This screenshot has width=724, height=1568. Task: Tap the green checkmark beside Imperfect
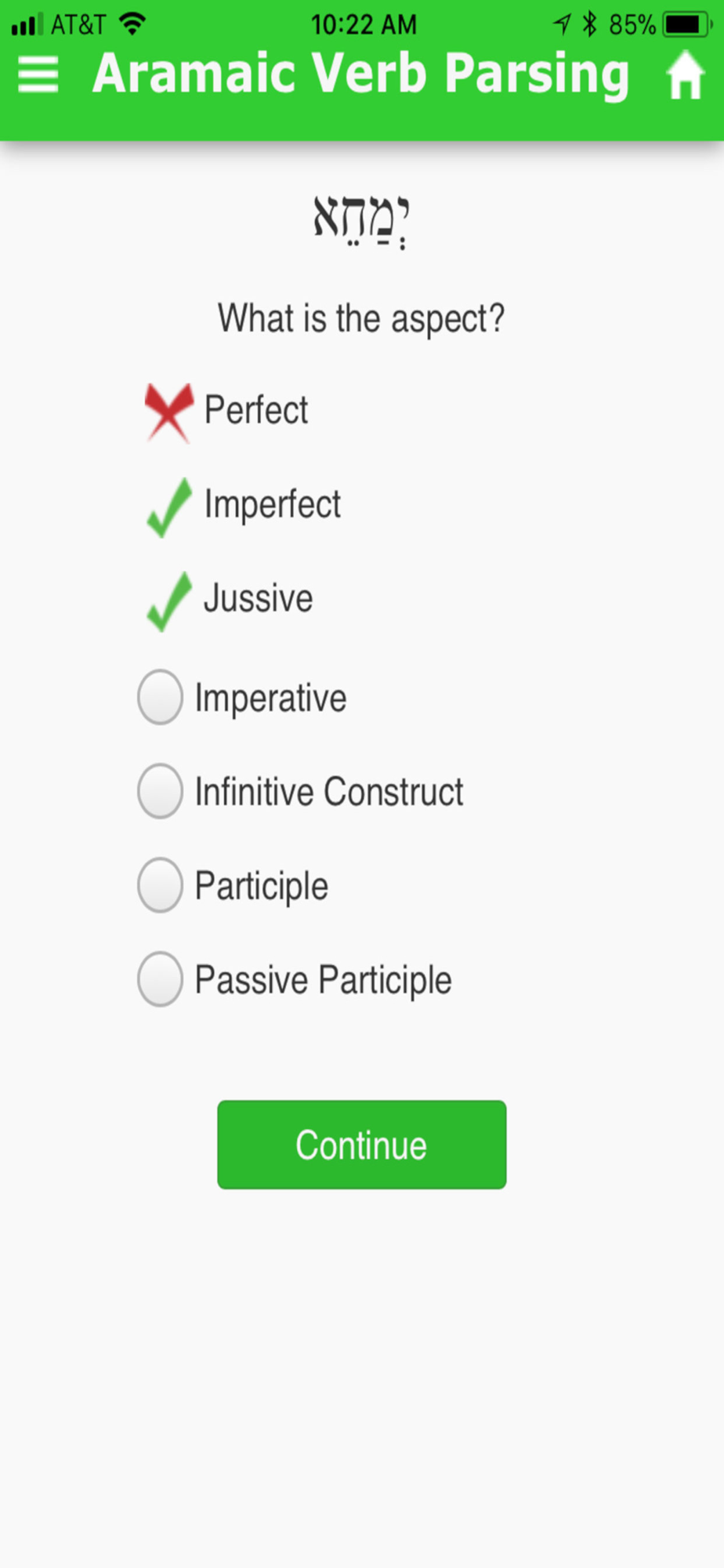pos(168,506)
